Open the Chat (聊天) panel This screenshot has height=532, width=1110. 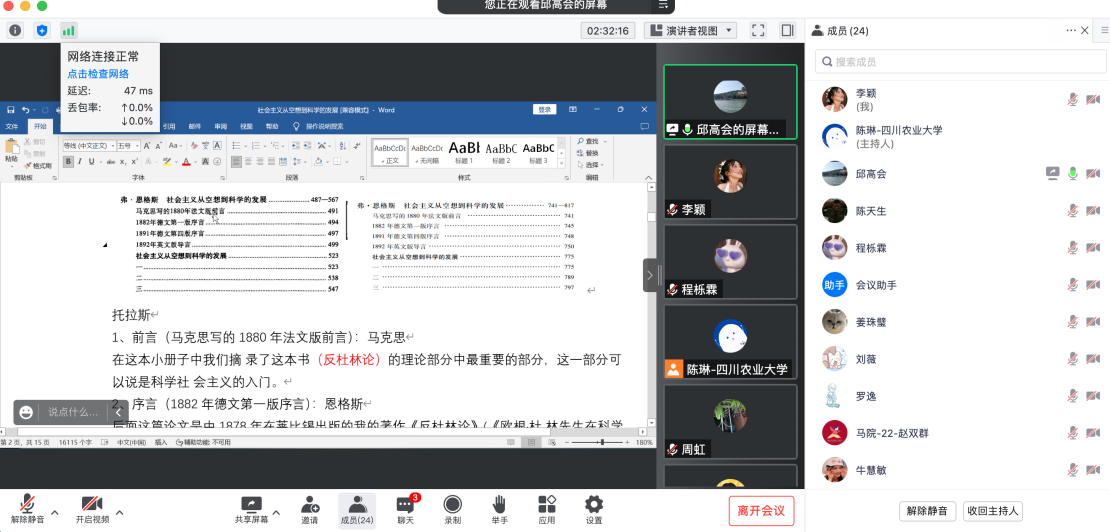point(405,509)
